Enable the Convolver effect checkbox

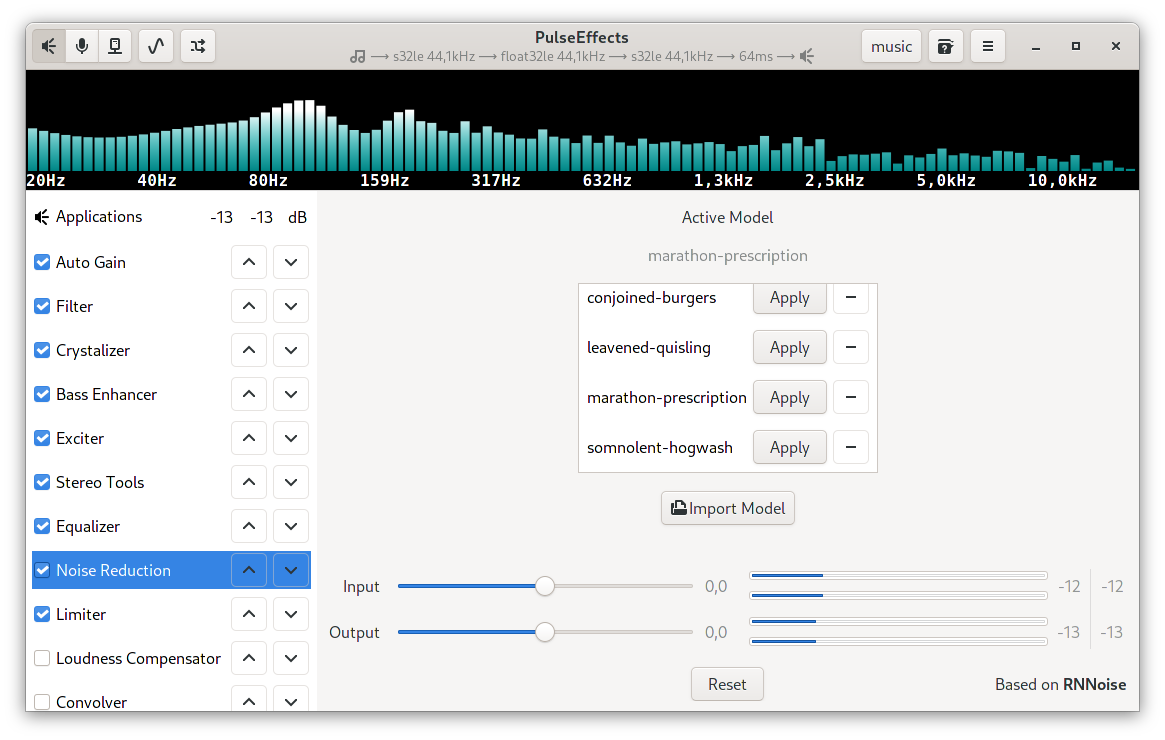(x=42, y=702)
